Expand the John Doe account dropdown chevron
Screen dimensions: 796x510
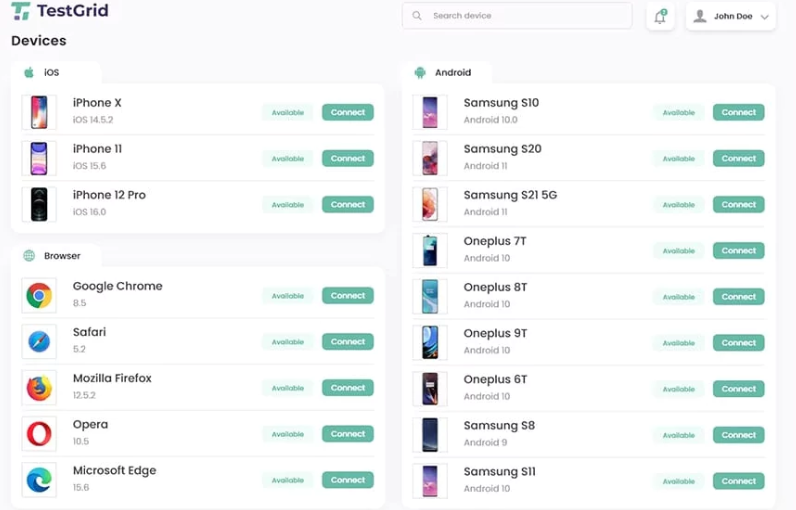click(765, 17)
